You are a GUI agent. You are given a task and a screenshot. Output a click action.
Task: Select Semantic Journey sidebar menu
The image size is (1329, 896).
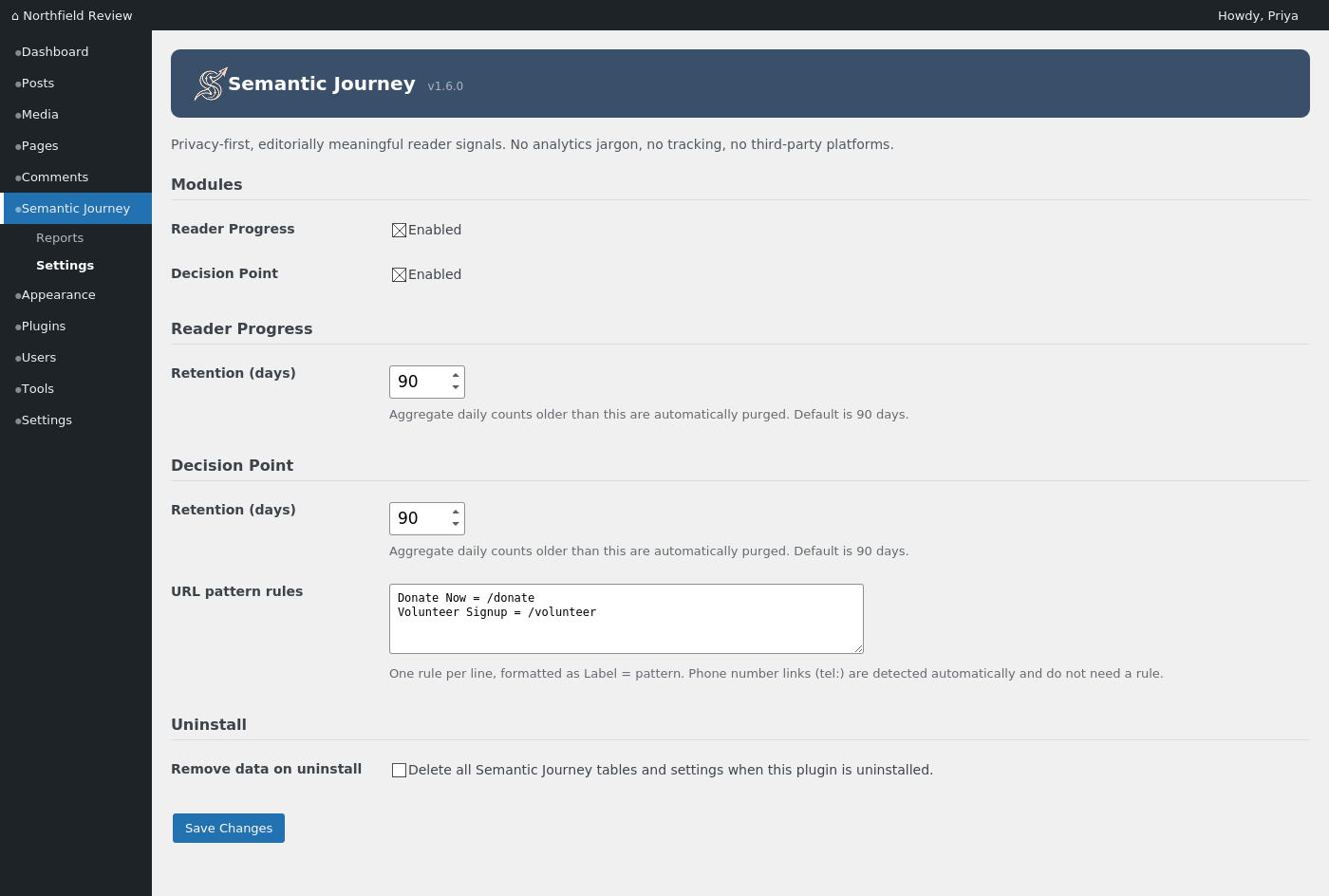click(x=76, y=209)
